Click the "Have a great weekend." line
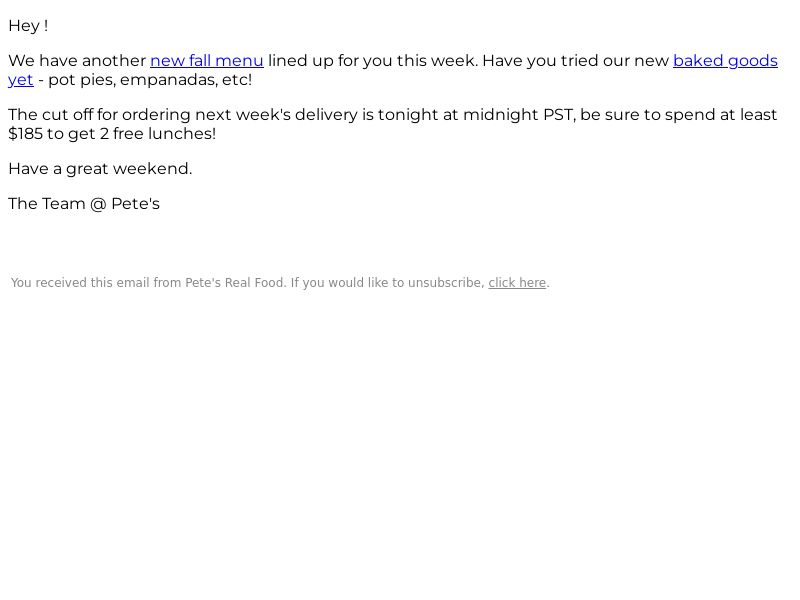This screenshot has width=800, height=600. (x=100, y=169)
